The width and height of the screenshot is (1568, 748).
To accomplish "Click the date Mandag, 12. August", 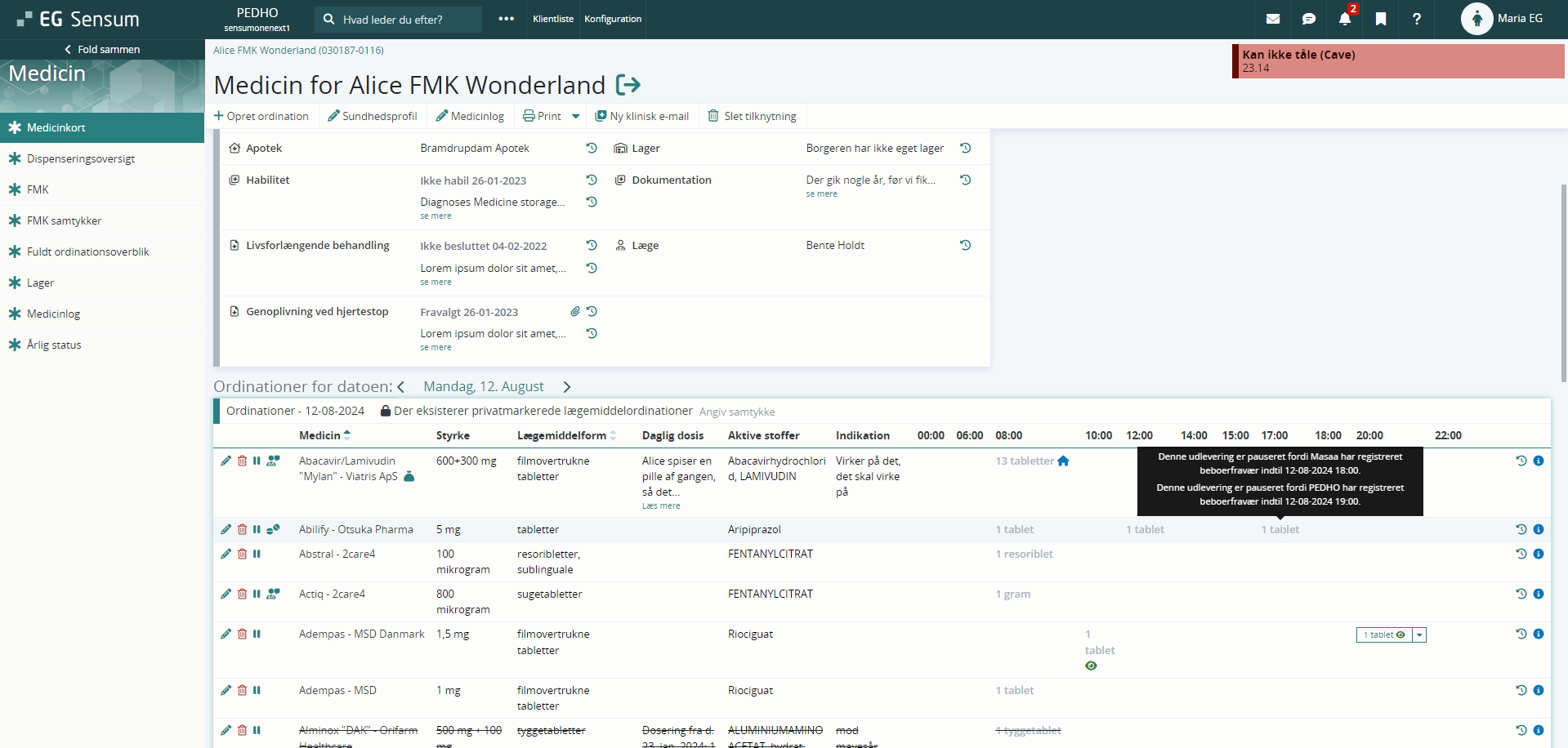I will [484, 386].
